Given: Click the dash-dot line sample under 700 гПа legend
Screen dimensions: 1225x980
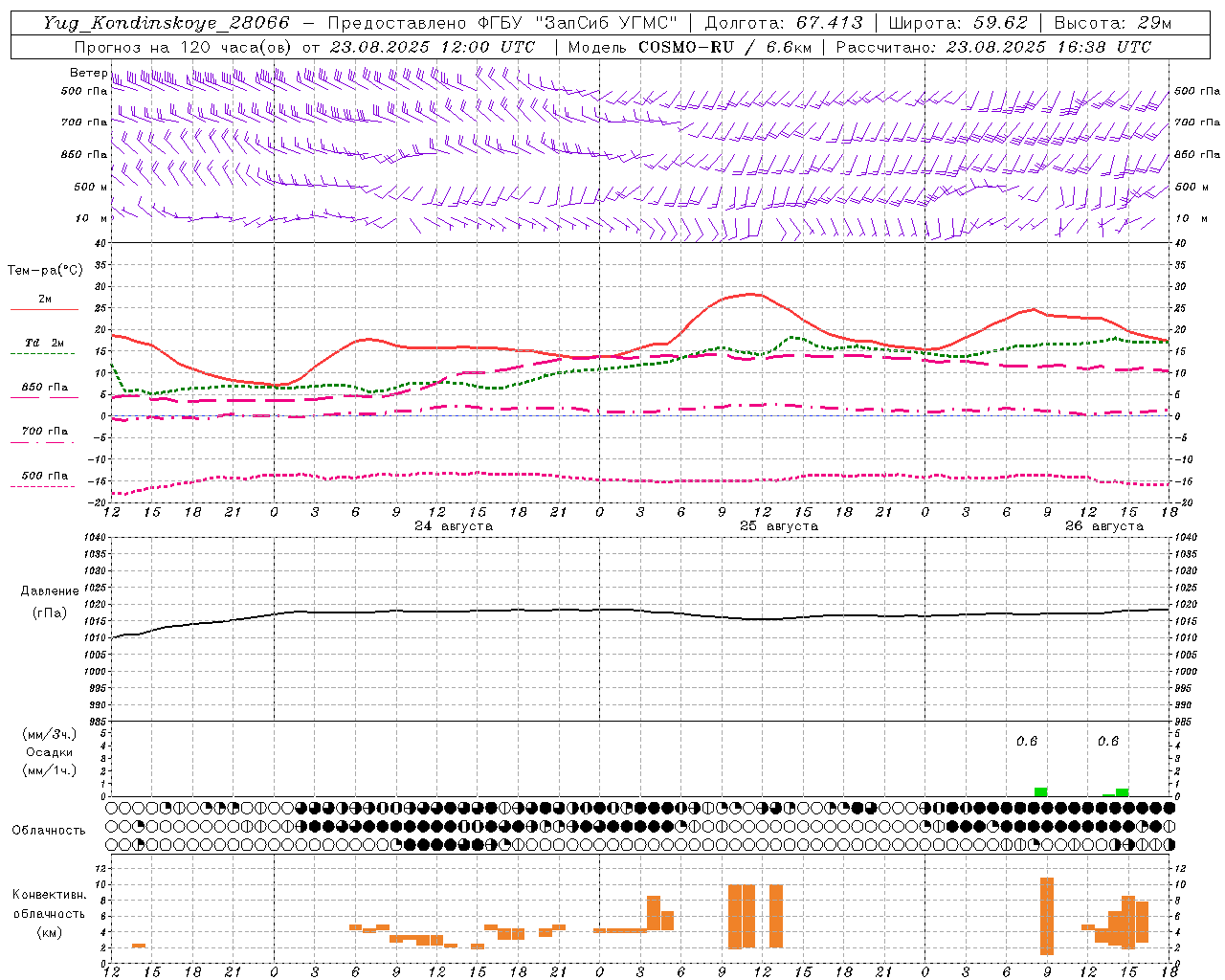Looking at the screenshot, I should click(42, 442).
